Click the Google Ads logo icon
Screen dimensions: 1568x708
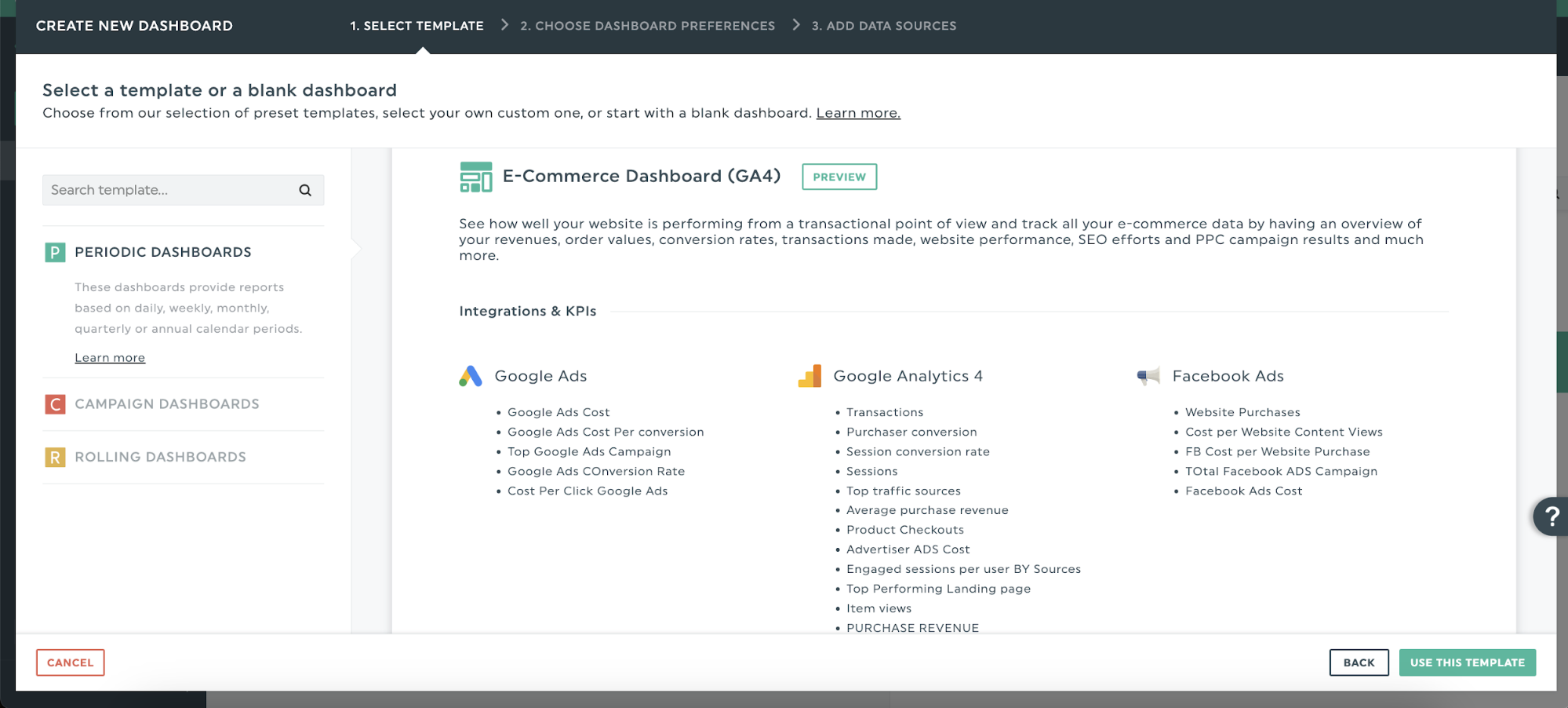(x=471, y=376)
